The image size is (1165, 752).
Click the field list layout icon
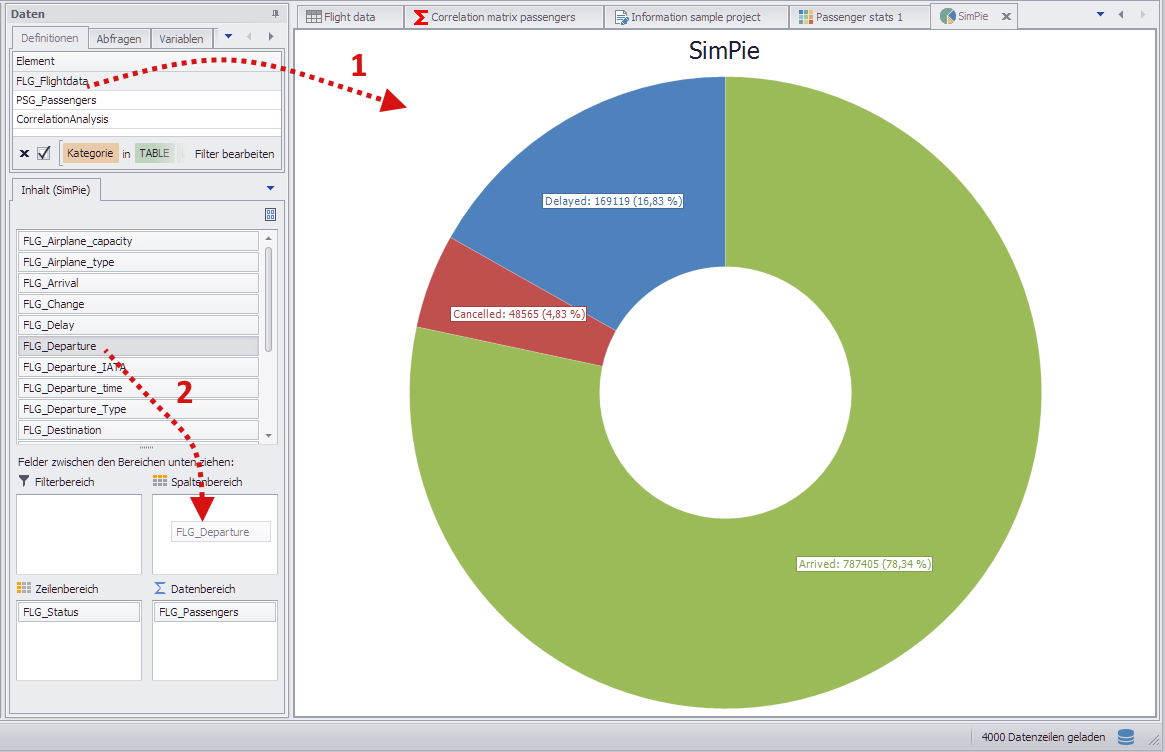coord(270,214)
